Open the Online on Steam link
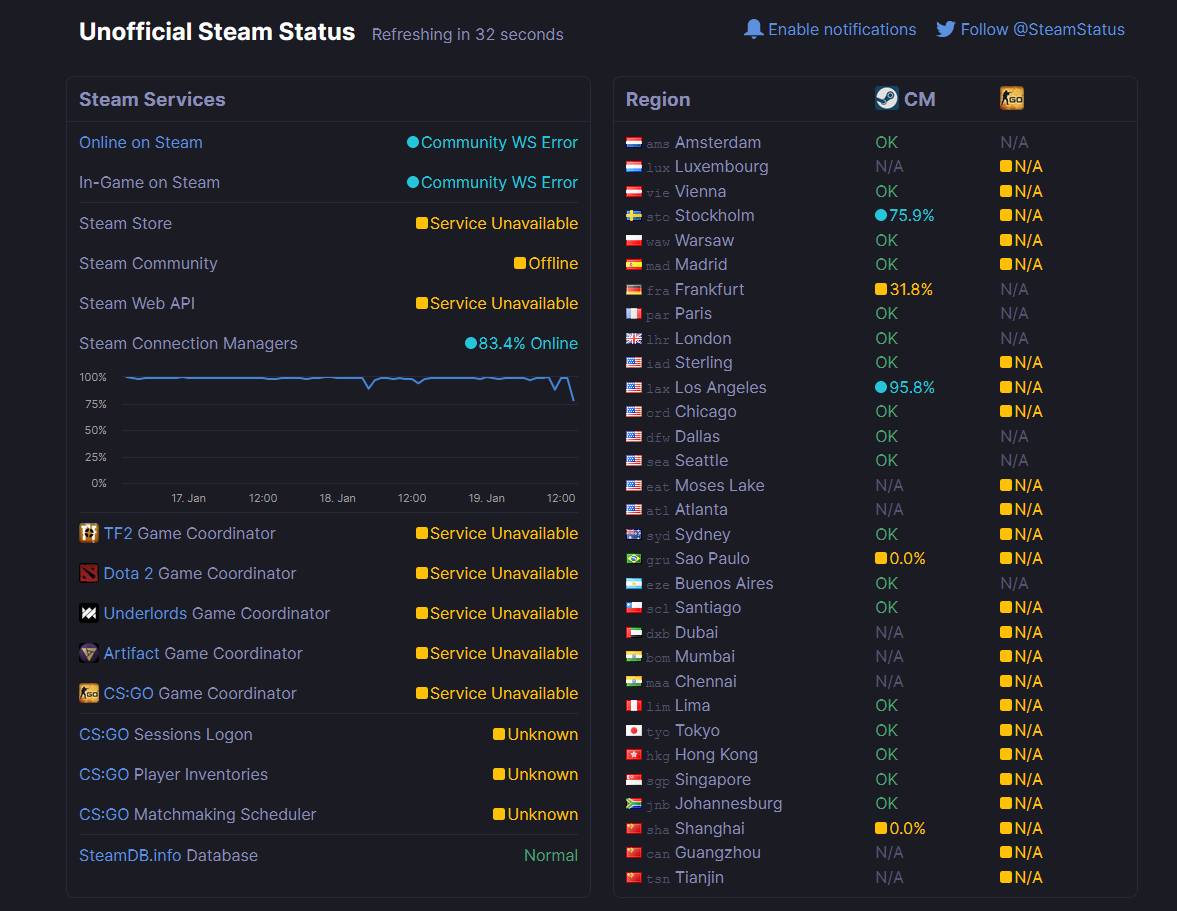This screenshot has height=911, width=1177. point(140,143)
